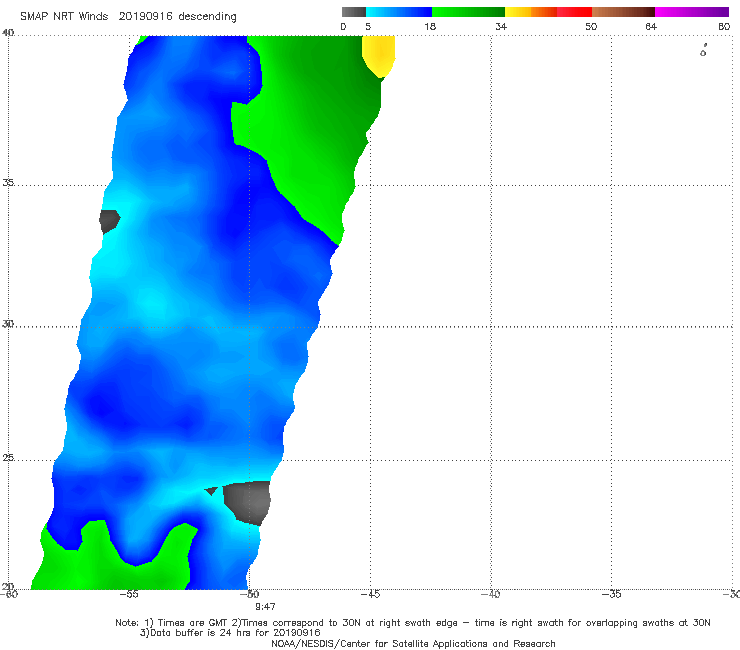The height and width of the screenshot is (650, 740).
Task: Click the Note 1) Times are GMT line
Action: click(x=412, y=623)
